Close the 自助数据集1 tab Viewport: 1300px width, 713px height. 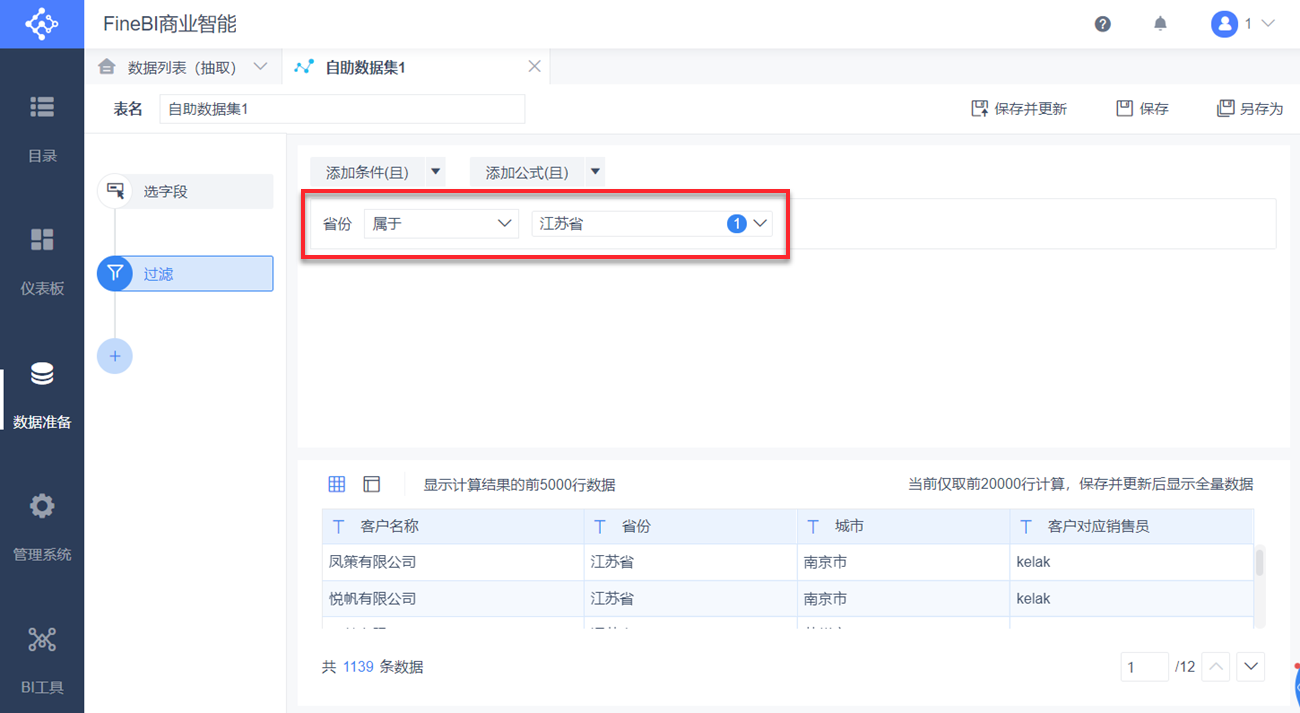534,66
